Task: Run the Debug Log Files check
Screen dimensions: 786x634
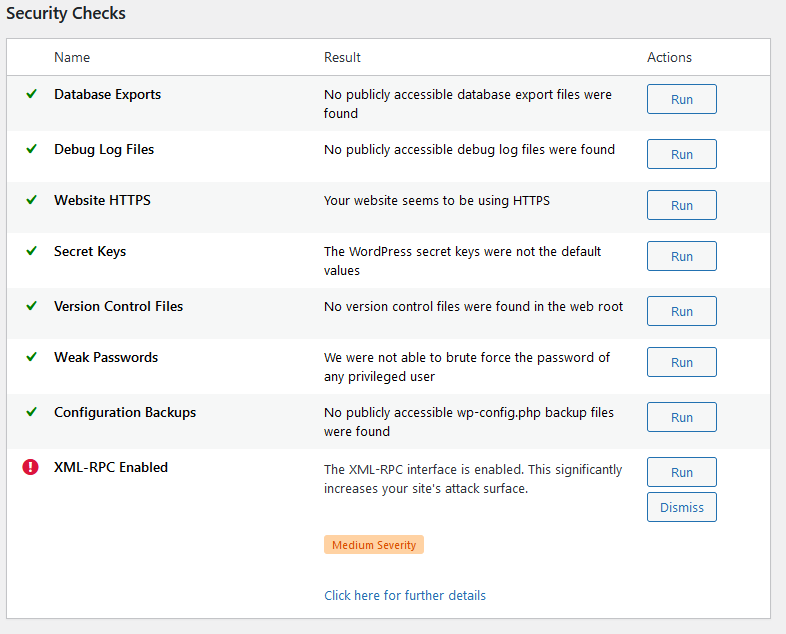Action: point(681,155)
